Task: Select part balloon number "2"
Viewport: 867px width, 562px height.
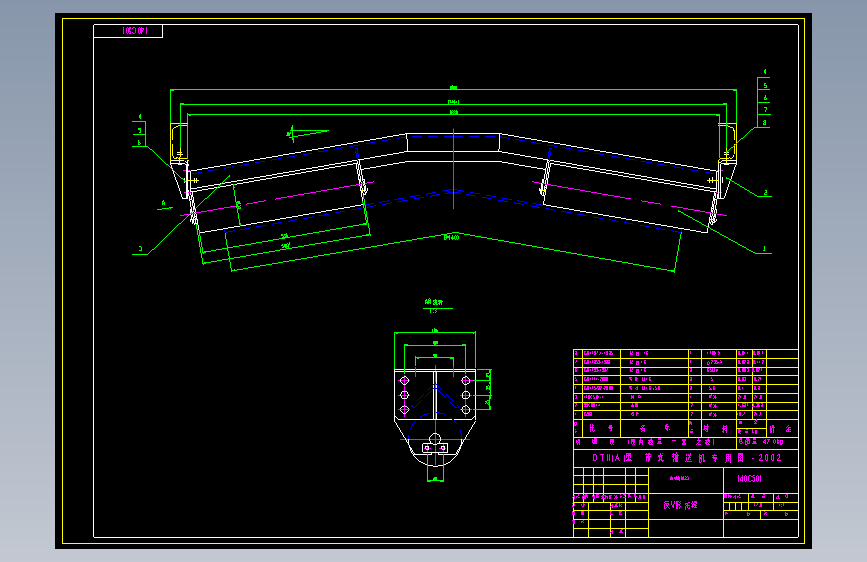Action: pyautogui.click(x=765, y=192)
